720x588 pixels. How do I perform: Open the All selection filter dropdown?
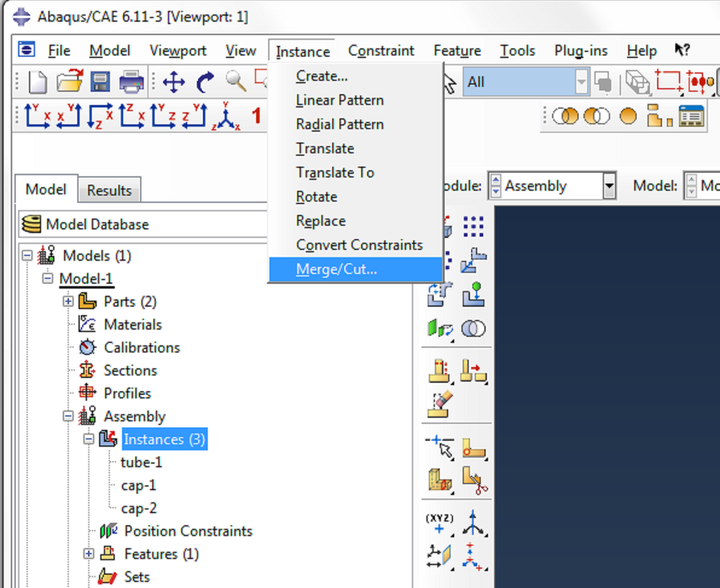click(582, 82)
